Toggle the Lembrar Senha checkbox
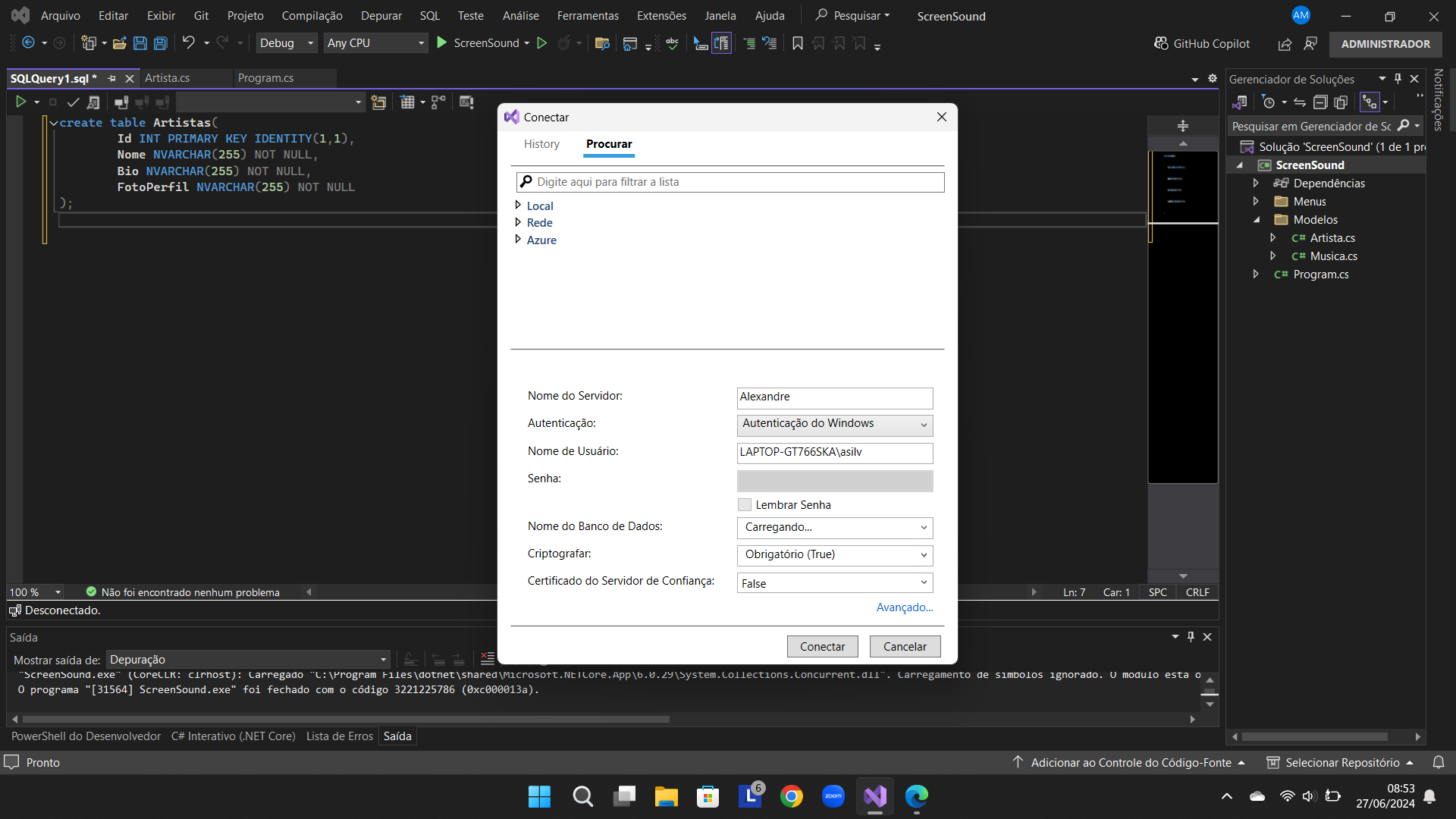The width and height of the screenshot is (1456, 819). coord(745,505)
